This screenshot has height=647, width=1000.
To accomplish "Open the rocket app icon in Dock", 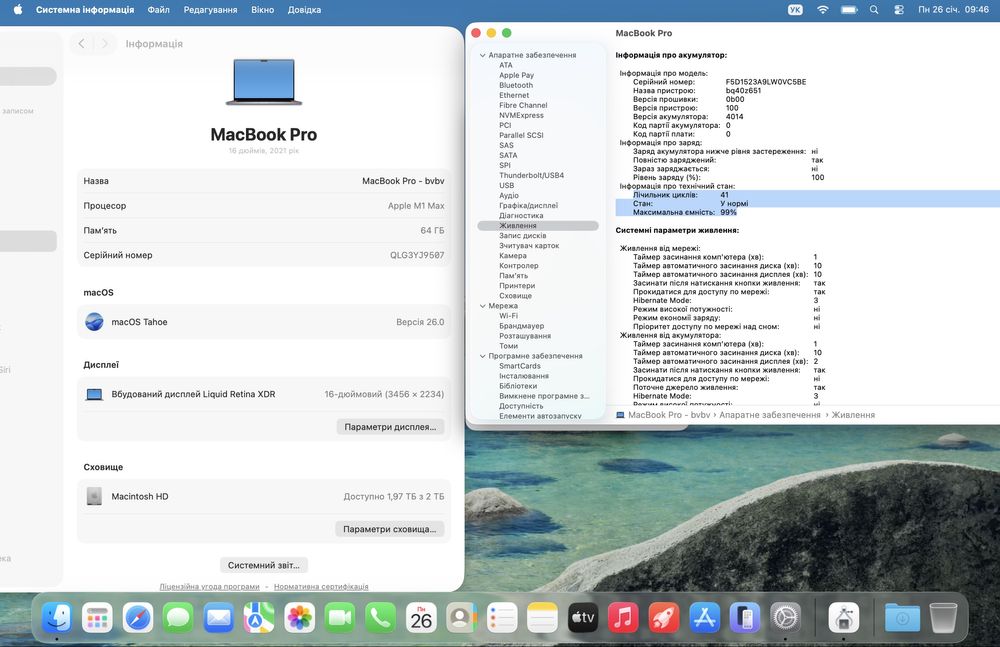I will pyautogui.click(x=664, y=618).
